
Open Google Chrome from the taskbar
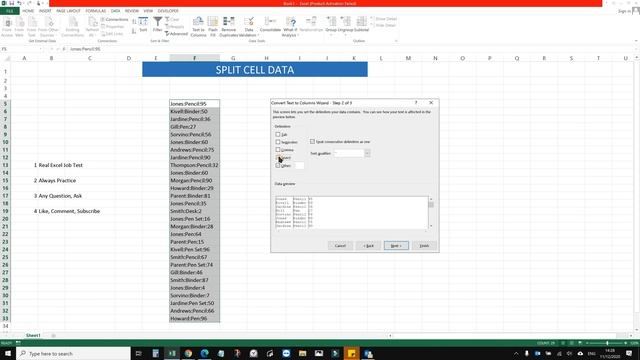coord(188,353)
